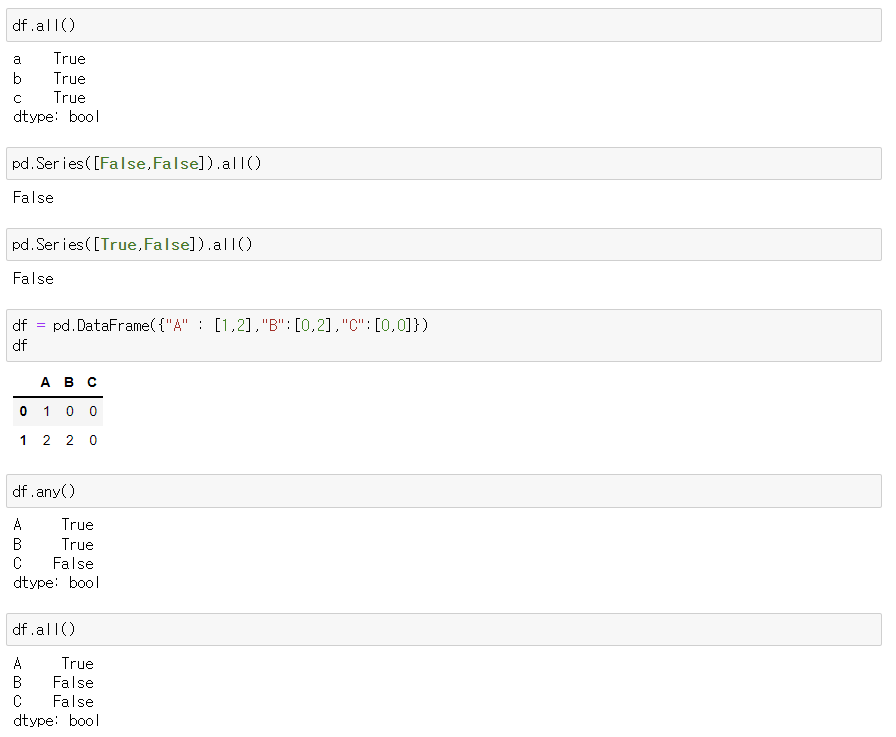896x737 pixels.
Task: Click the 'C False' line in the df.any() output
Action: pyautogui.click(x=53, y=564)
